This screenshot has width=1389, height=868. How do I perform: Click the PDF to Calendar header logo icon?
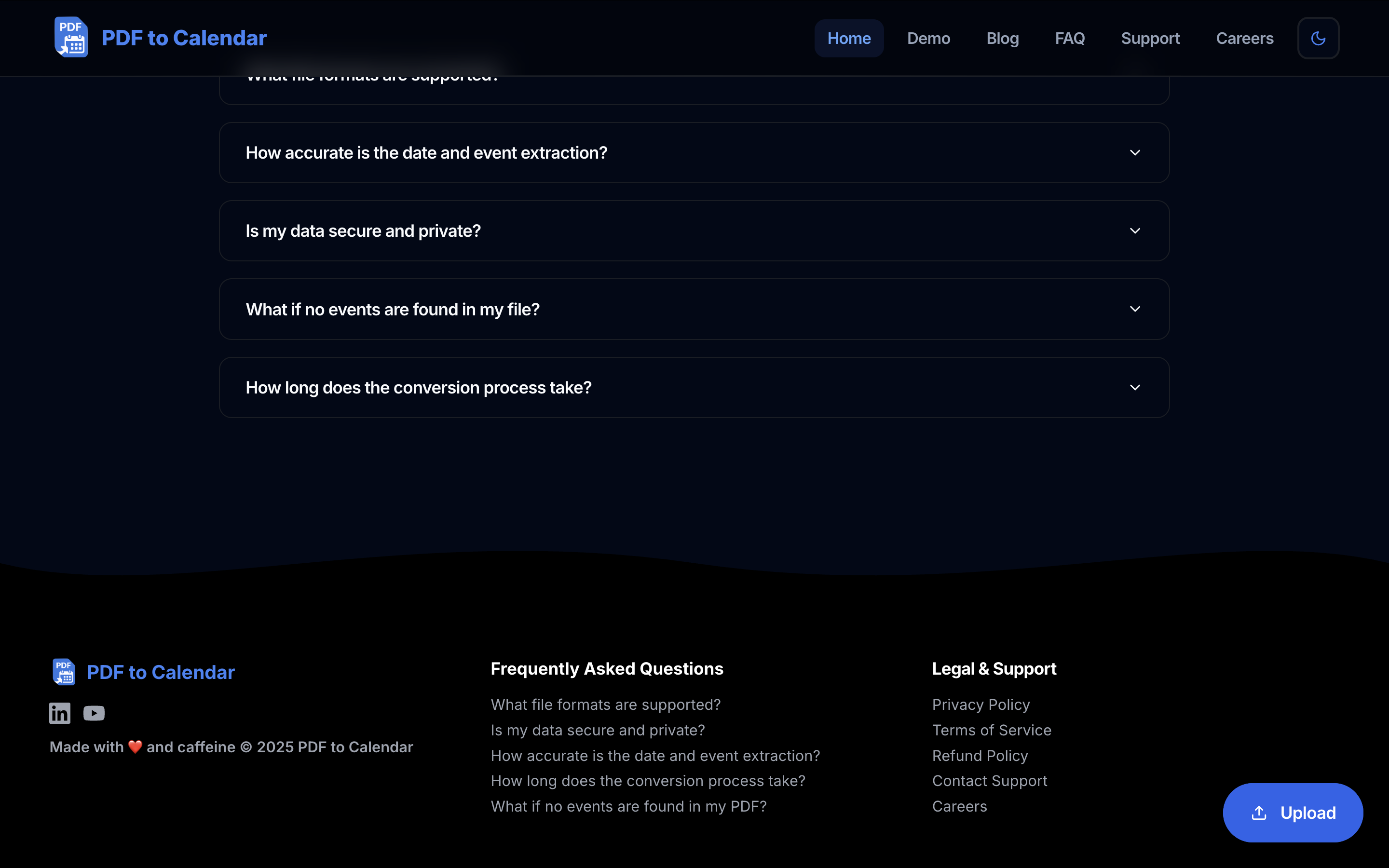coord(71,37)
